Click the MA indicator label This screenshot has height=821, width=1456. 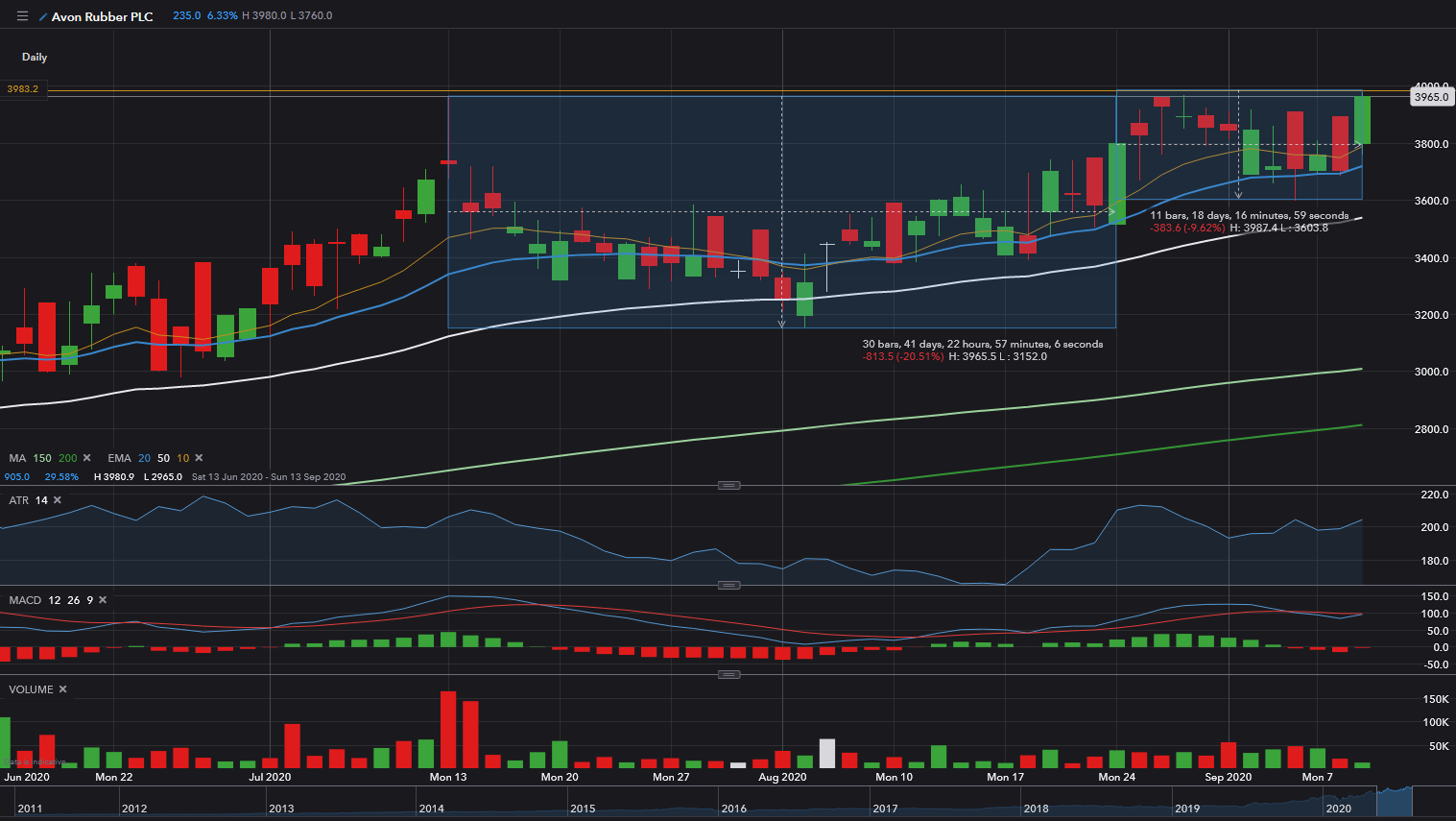click(17, 458)
